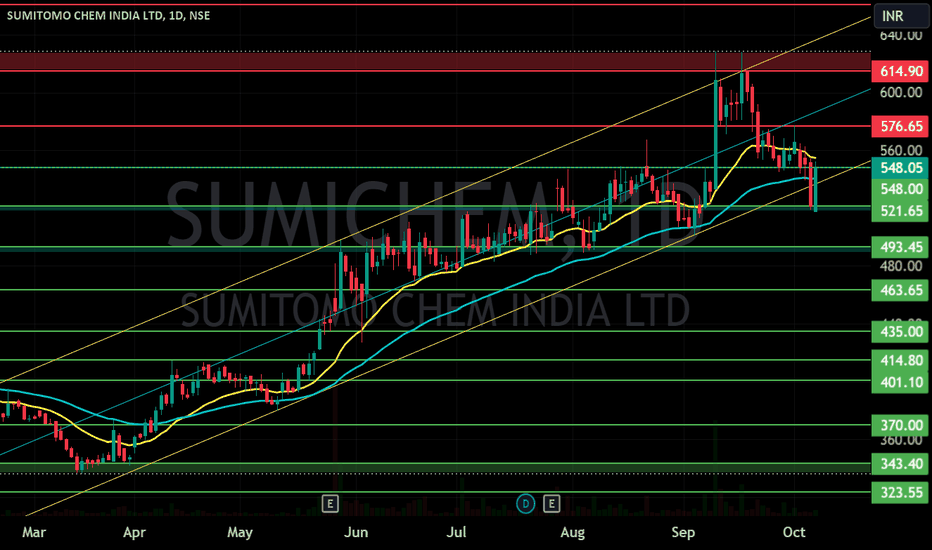Click the 370.00 support level label
The height and width of the screenshot is (550, 932).
coord(900,425)
